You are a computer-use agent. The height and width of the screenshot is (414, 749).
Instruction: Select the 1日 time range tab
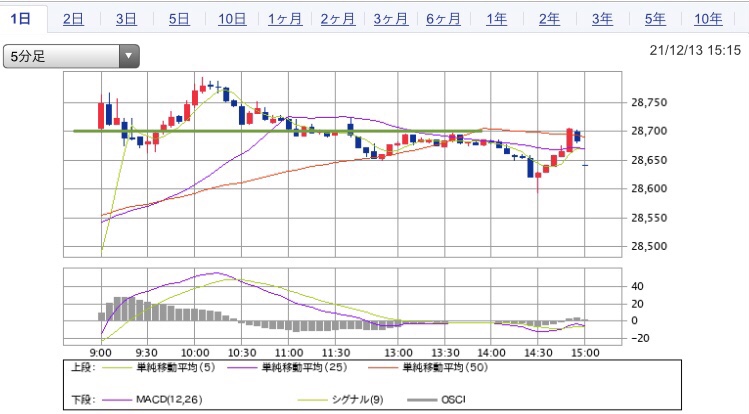[x=21, y=19]
